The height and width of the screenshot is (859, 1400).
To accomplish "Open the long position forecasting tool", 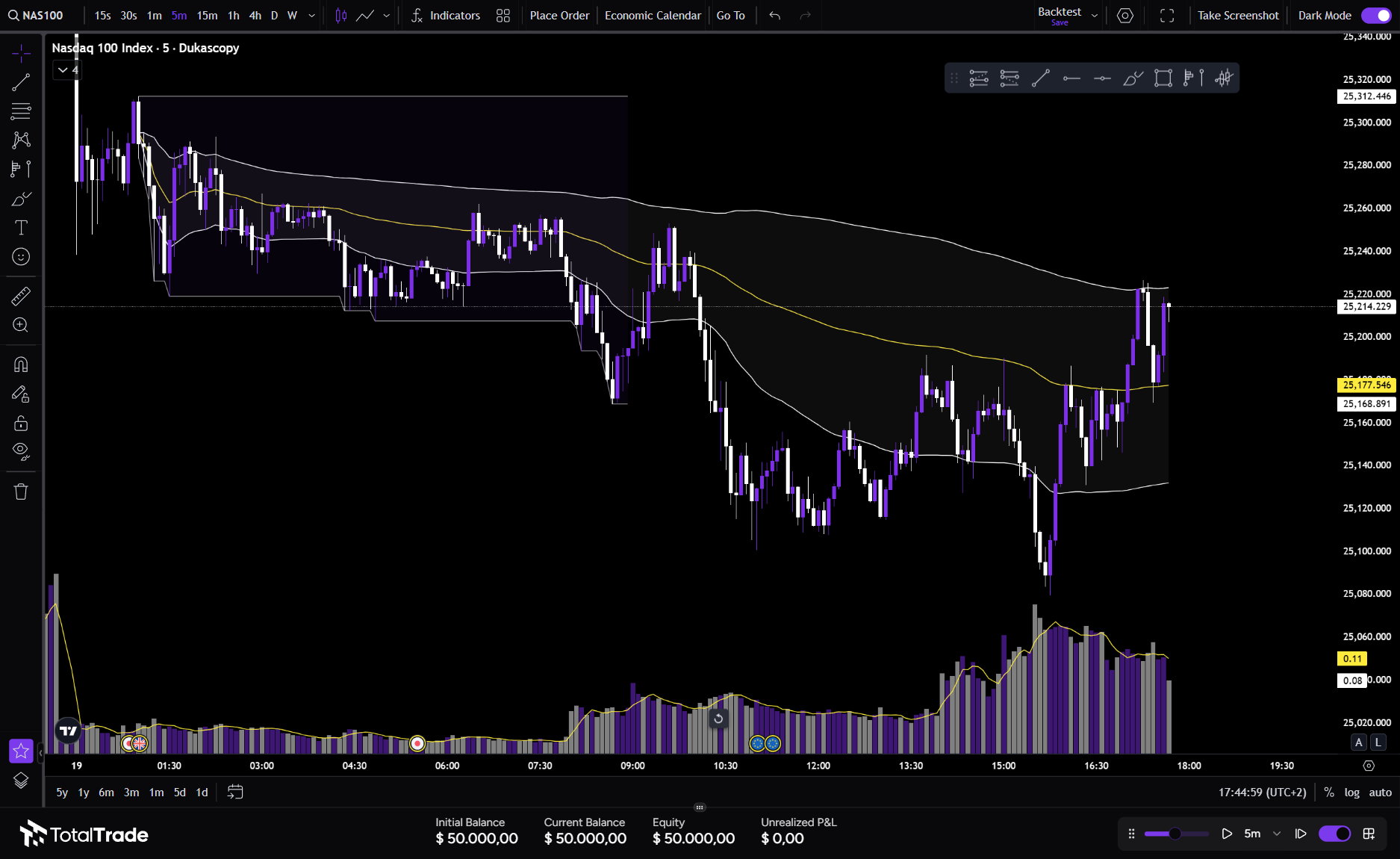I will 21,170.
